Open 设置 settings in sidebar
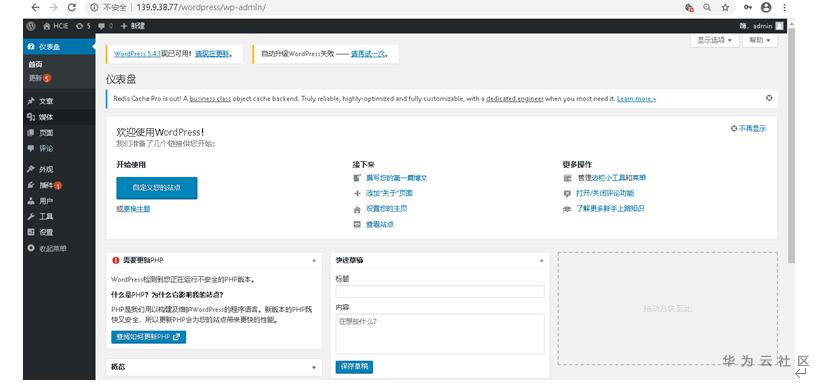The height and width of the screenshot is (383, 820). (59, 232)
